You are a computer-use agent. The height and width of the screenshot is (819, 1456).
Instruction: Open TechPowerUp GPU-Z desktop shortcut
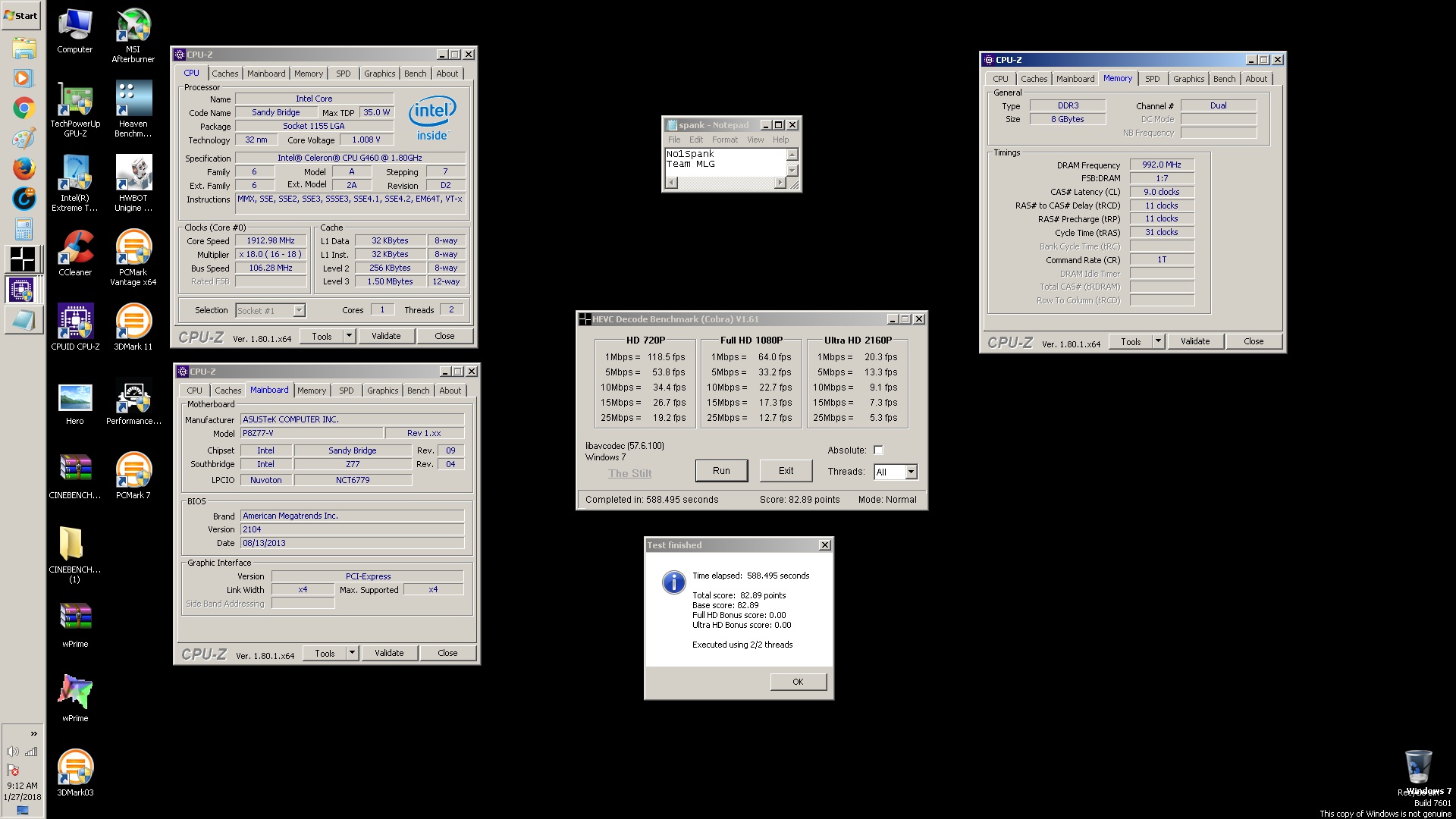pos(75,109)
